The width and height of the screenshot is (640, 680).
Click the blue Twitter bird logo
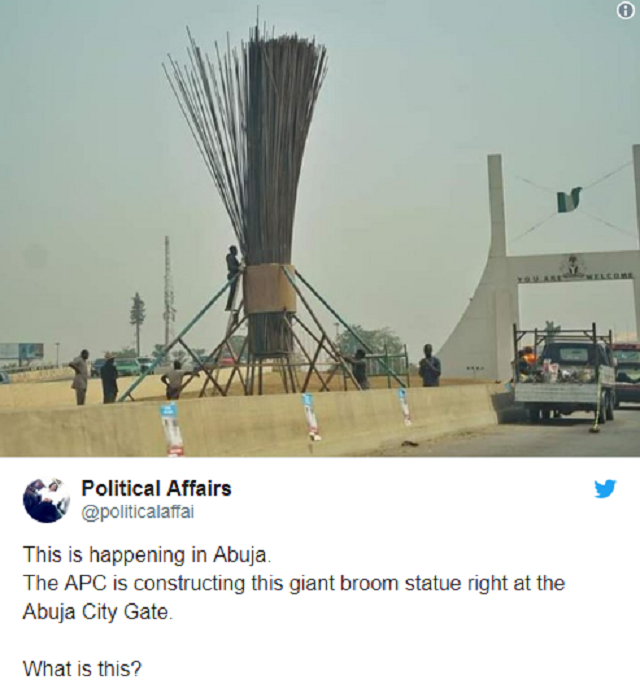click(605, 489)
